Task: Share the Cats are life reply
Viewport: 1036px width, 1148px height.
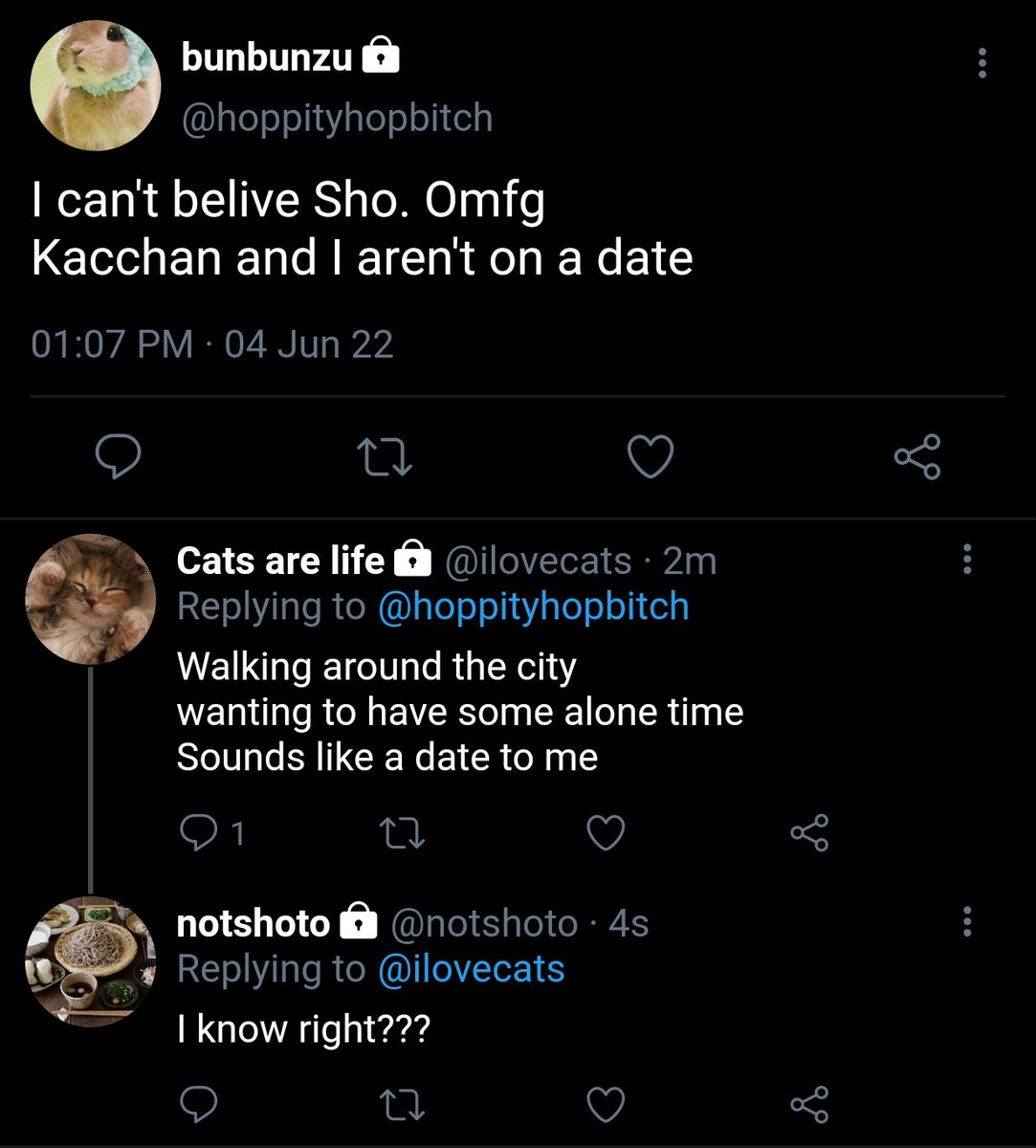Action: [x=809, y=834]
